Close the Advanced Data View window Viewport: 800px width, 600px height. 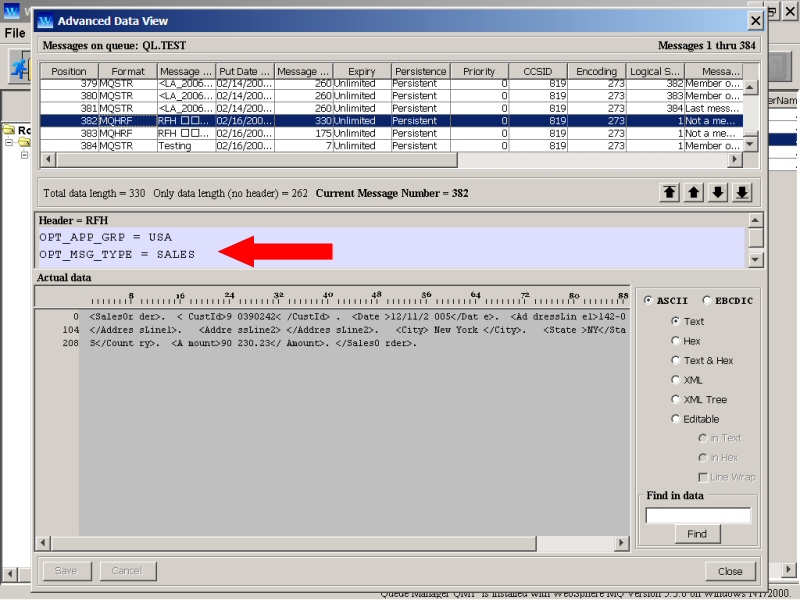(x=755, y=21)
